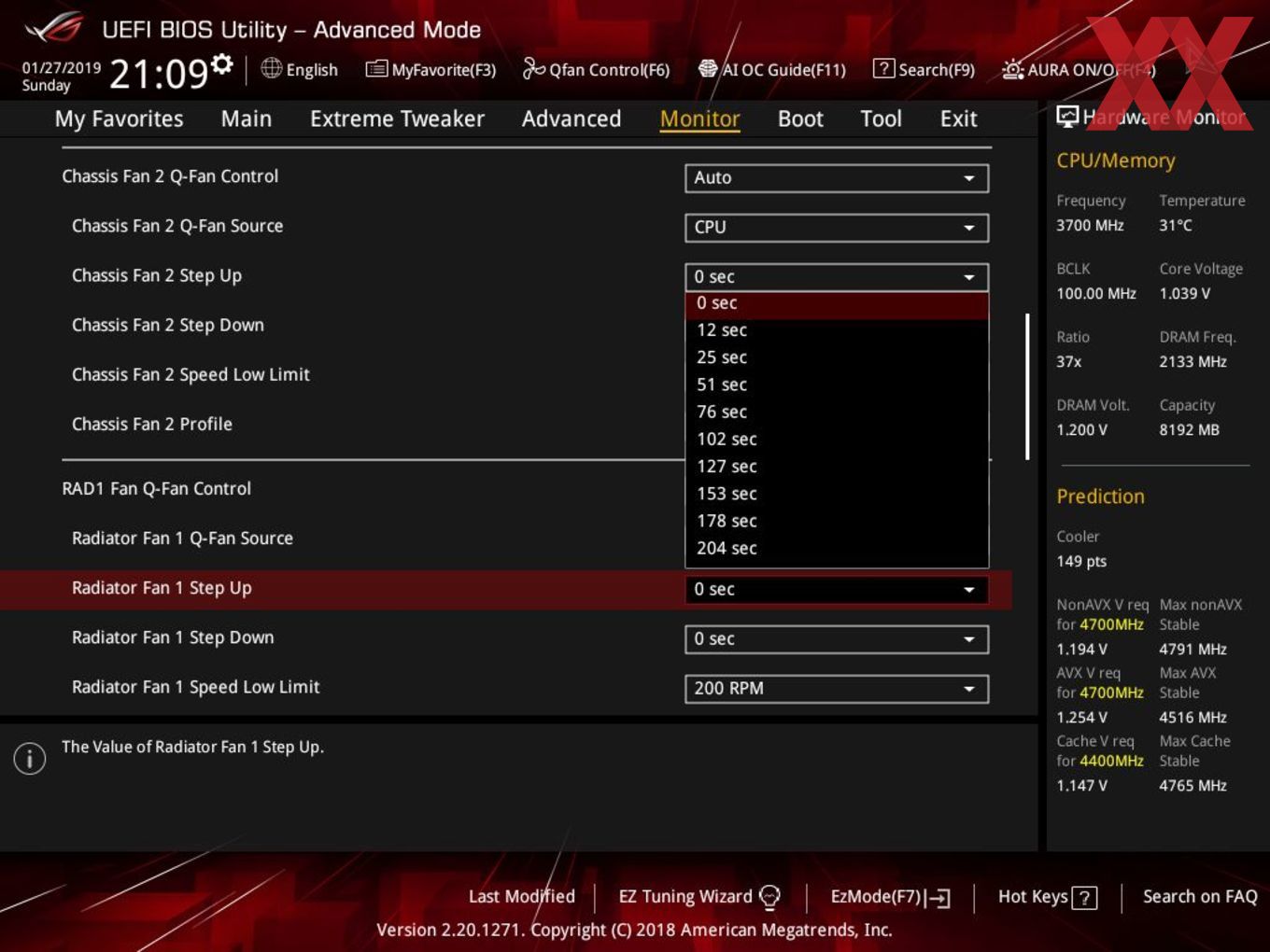The image size is (1270, 952).
Task: Choose 204 sec option
Action: [837, 549]
